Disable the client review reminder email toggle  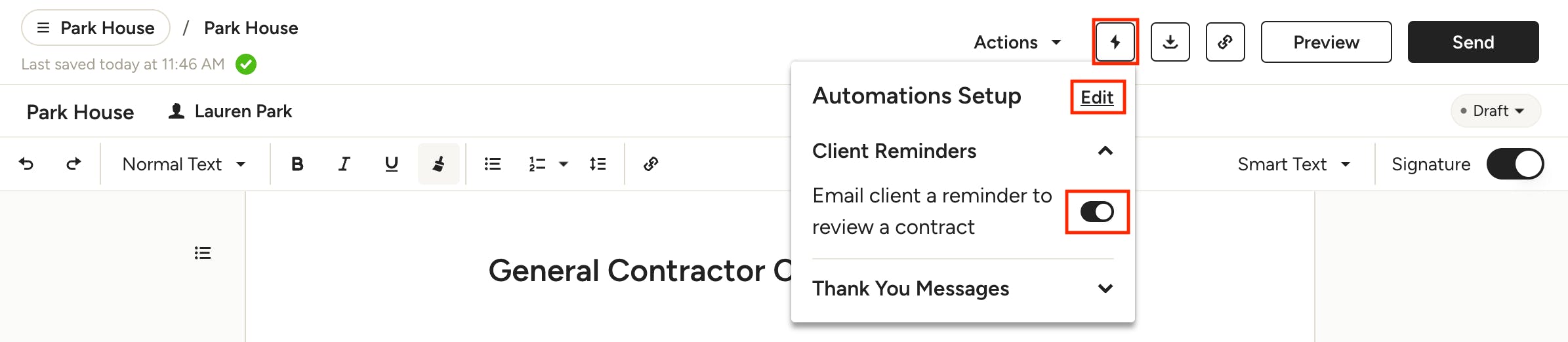pyautogui.click(x=1097, y=212)
